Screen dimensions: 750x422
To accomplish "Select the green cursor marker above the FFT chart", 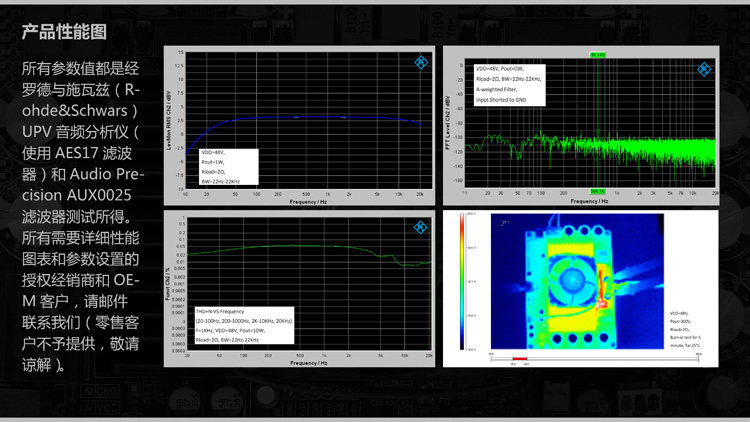I will tap(597, 55).
